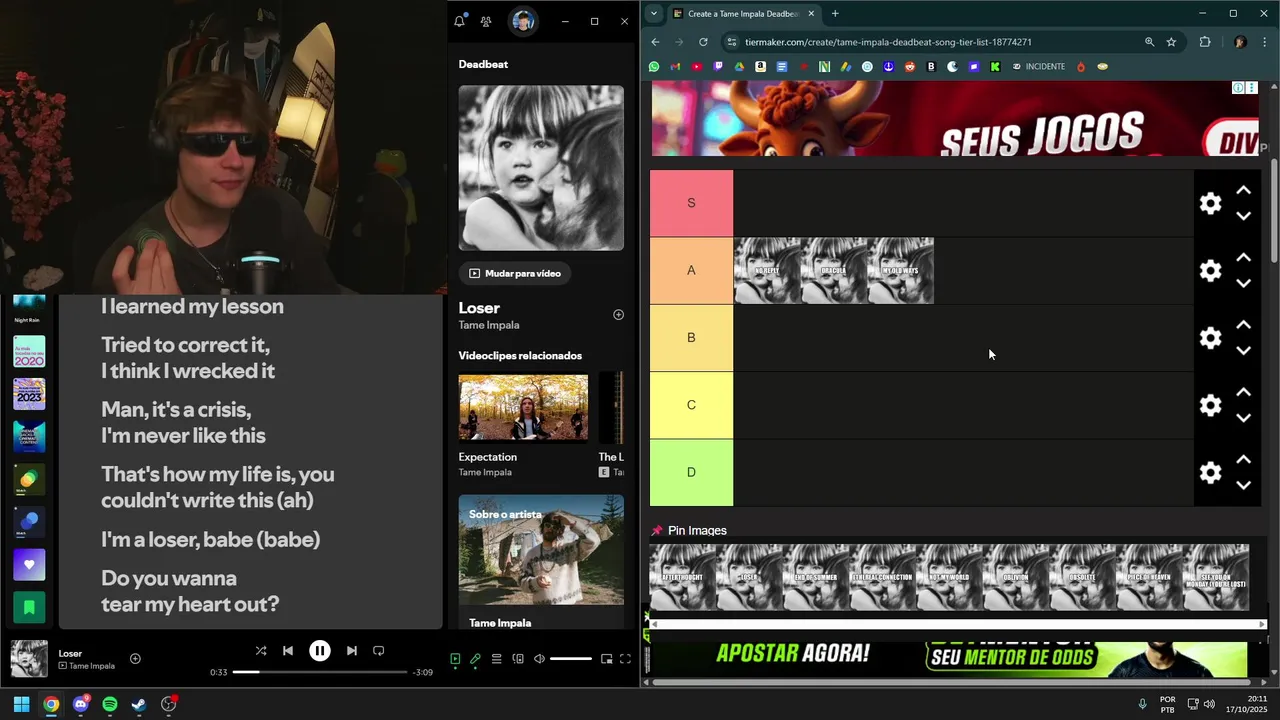Open A tier settings gear
This screenshot has width=1280, height=720.
pos(1210,271)
